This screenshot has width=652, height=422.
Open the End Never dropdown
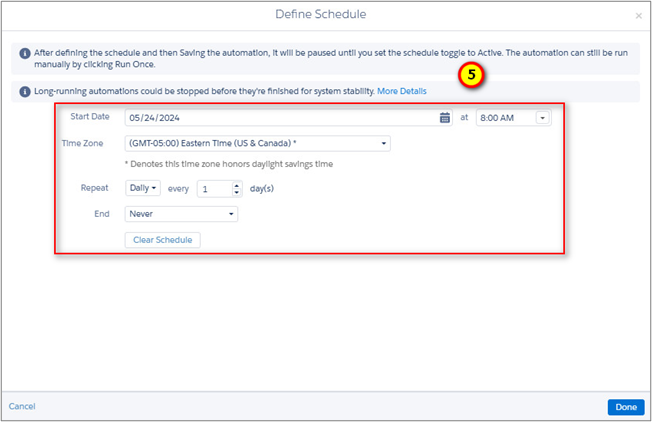tap(181, 214)
